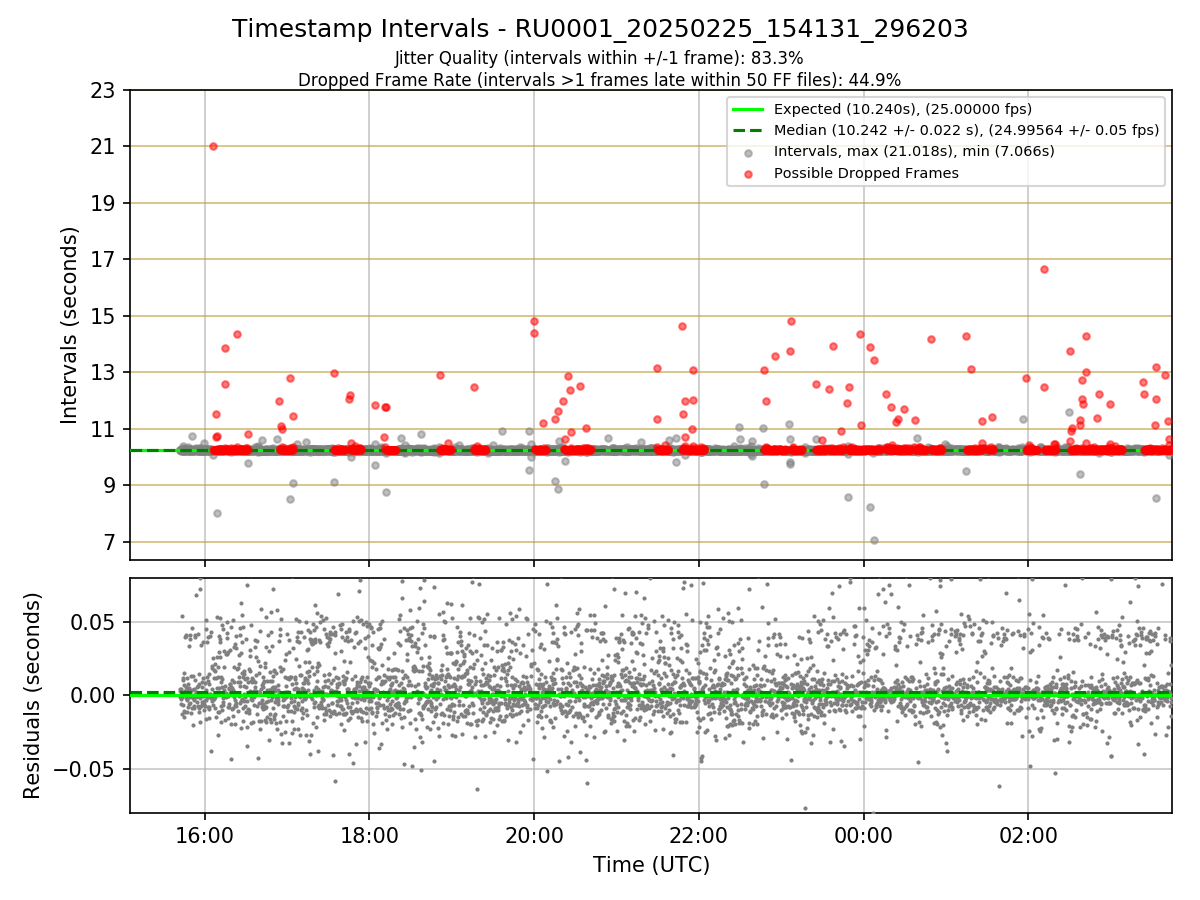Click the 20:00 x-axis tick label
This screenshot has width=1200, height=900.
tap(534, 835)
